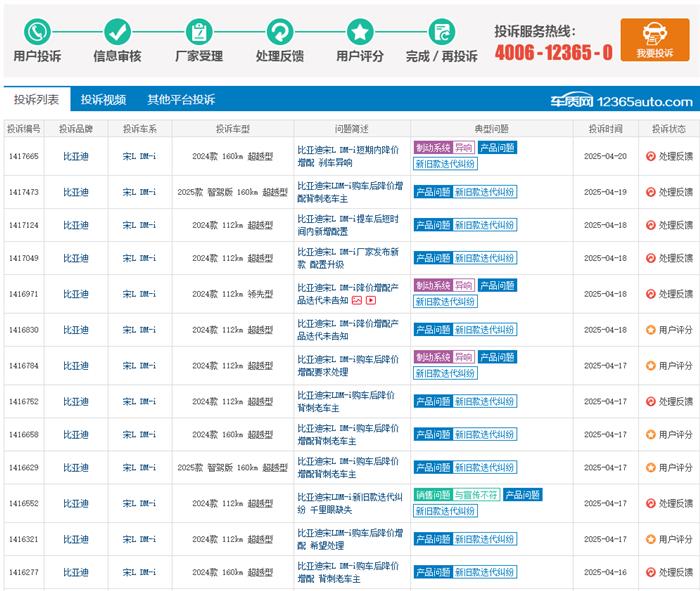Select the 投诉列表 tab

coord(37,99)
